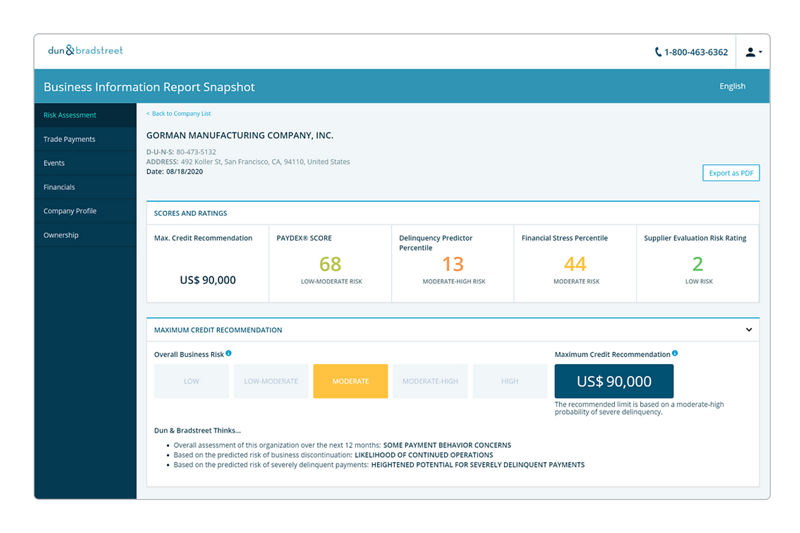Screen dimensions: 800x533
Task: Click info icon next to Overall Business Risk
Action: click(x=229, y=353)
